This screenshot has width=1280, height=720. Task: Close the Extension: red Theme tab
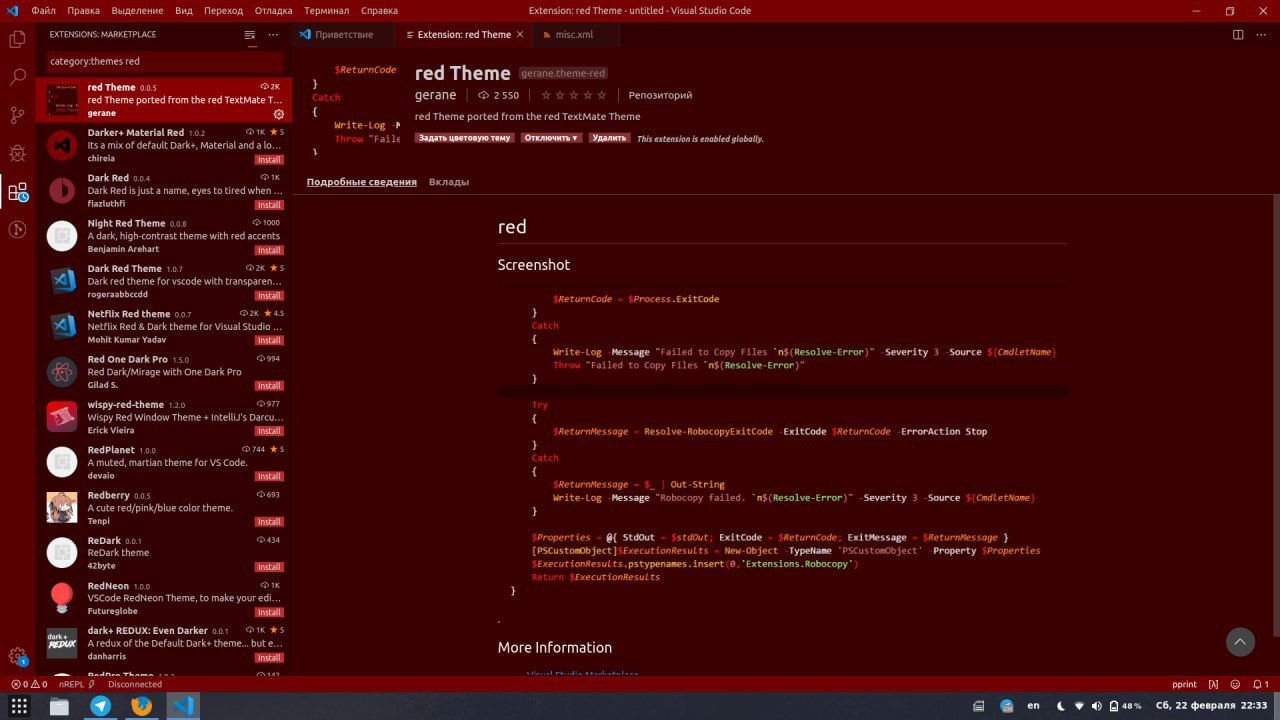click(x=522, y=35)
